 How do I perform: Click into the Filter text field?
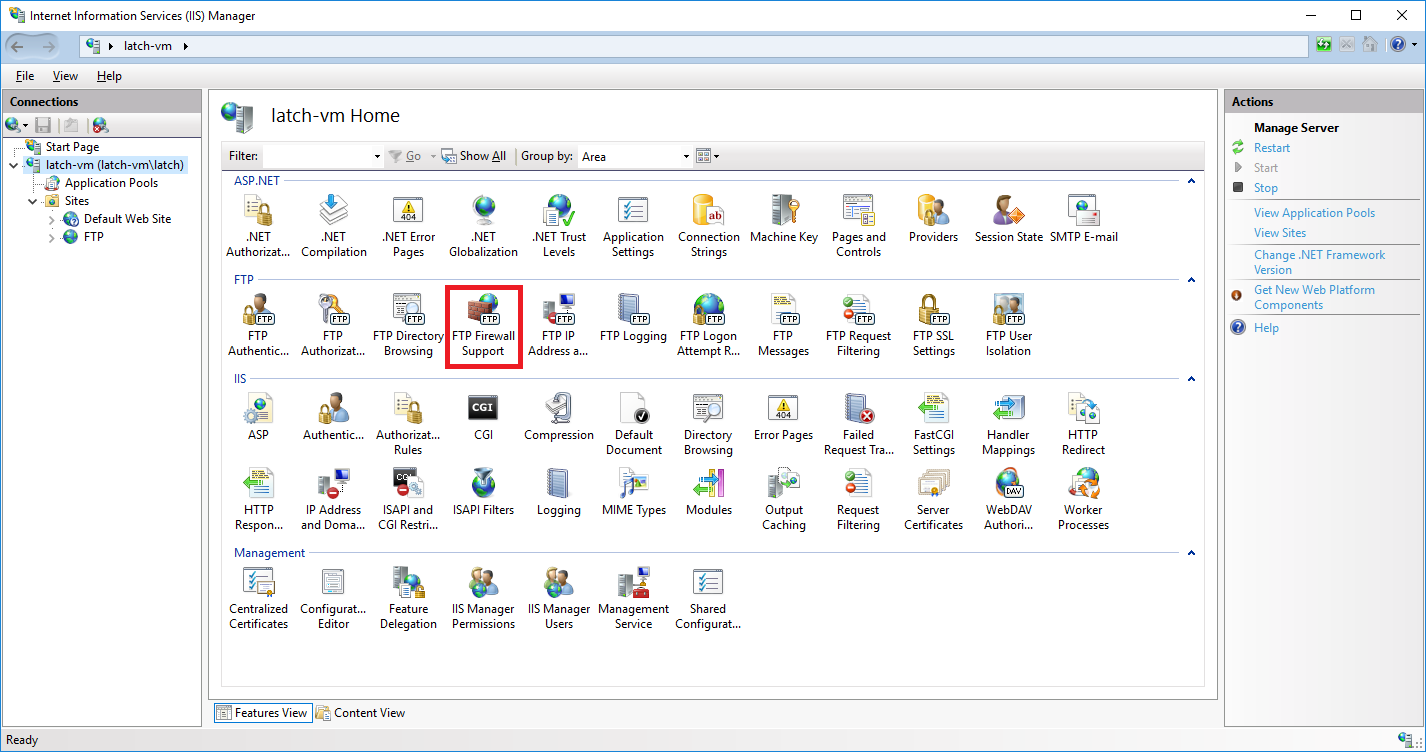point(316,156)
